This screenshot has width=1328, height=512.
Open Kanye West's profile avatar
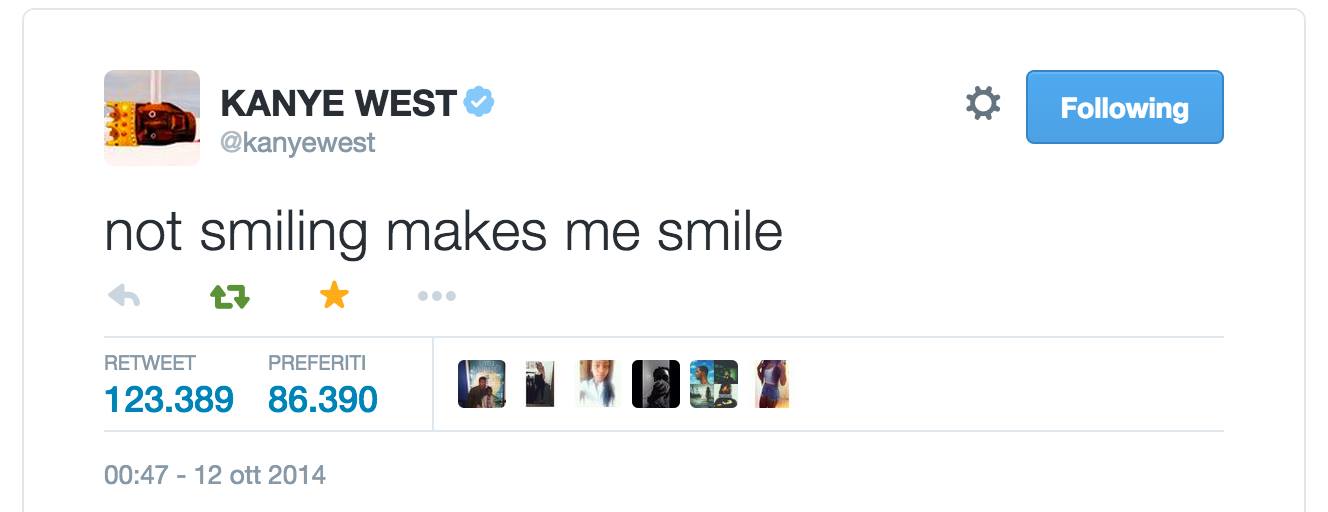point(152,118)
